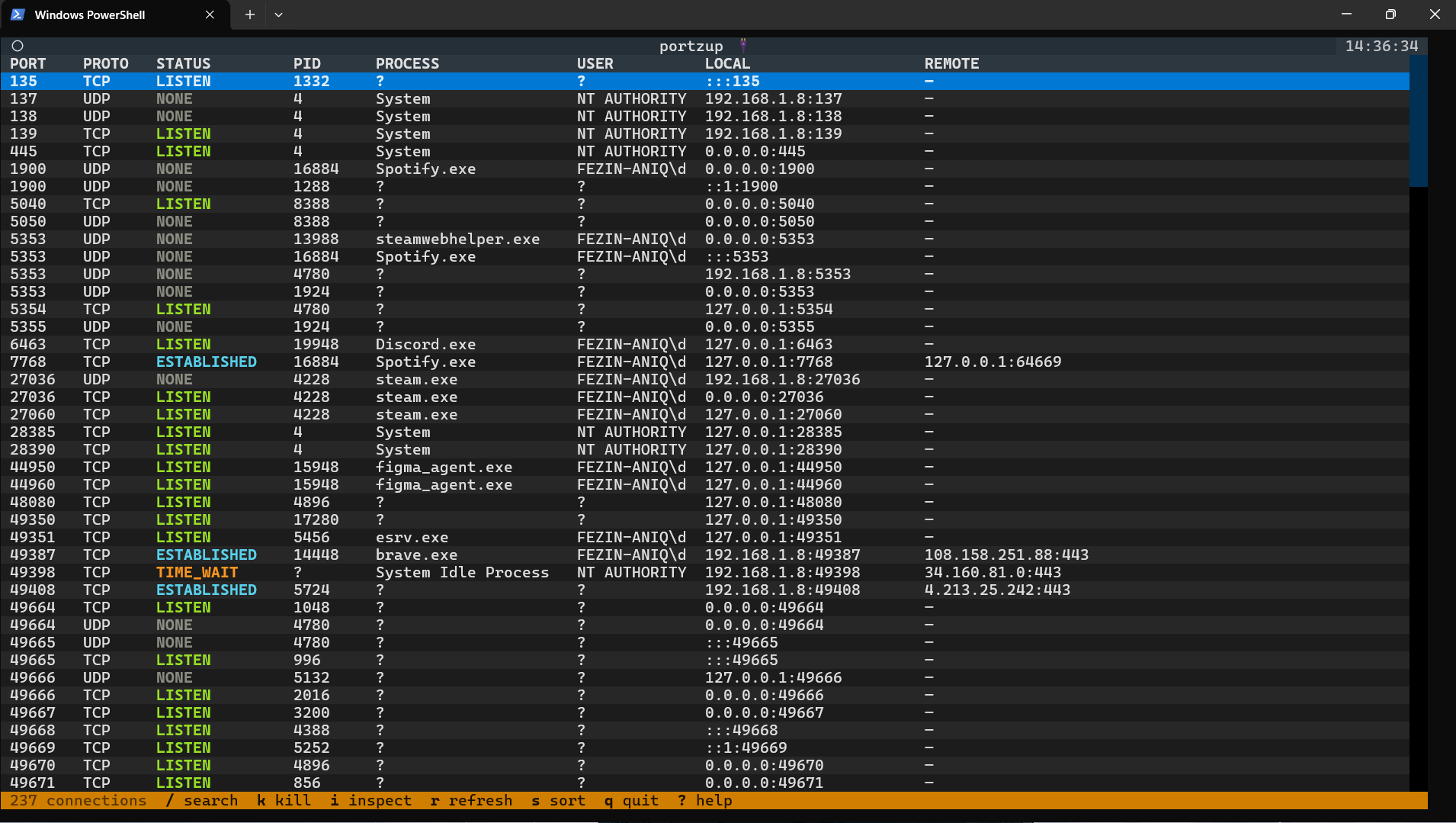Click steamwebhelper.exe process name
This screenshot has width=1456, height=823.
click(x=457, y=240)
